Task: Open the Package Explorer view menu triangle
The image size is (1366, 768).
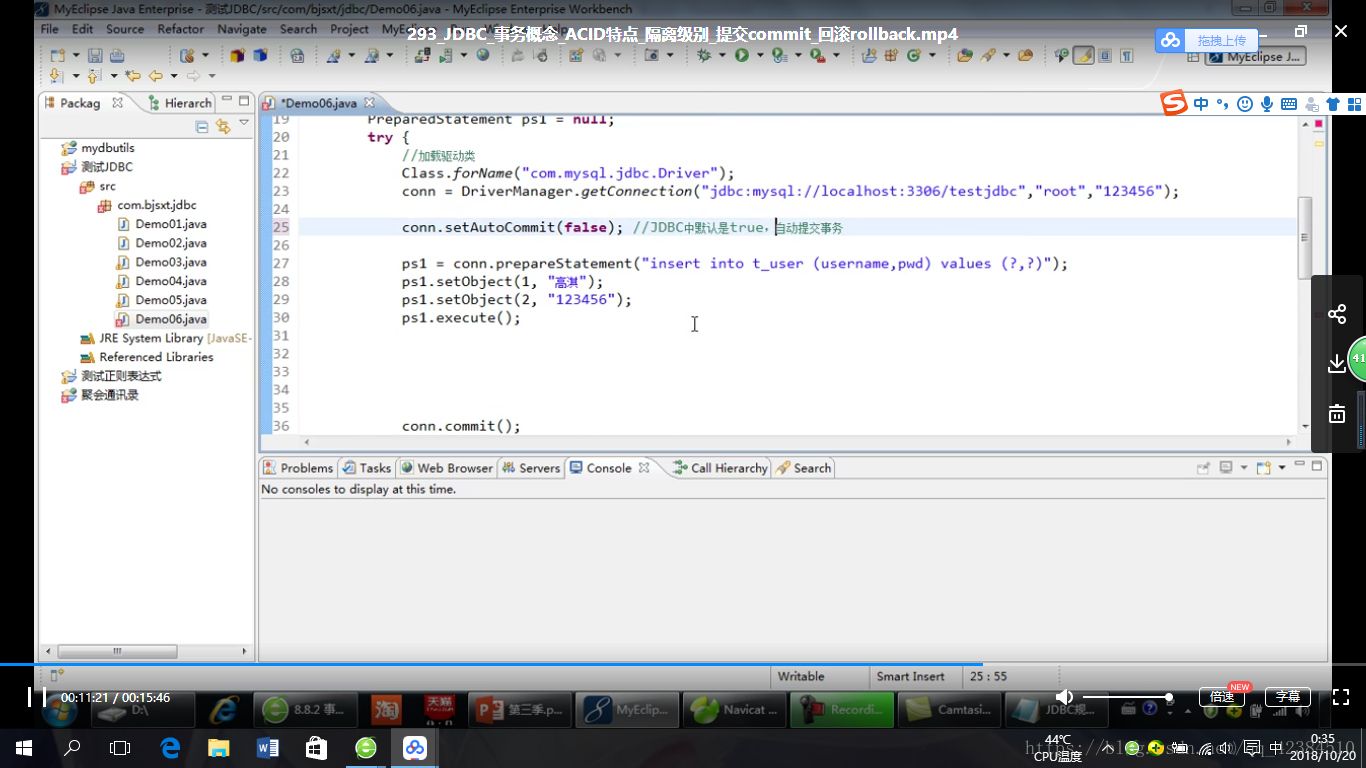Action: [x=244, y=123]
